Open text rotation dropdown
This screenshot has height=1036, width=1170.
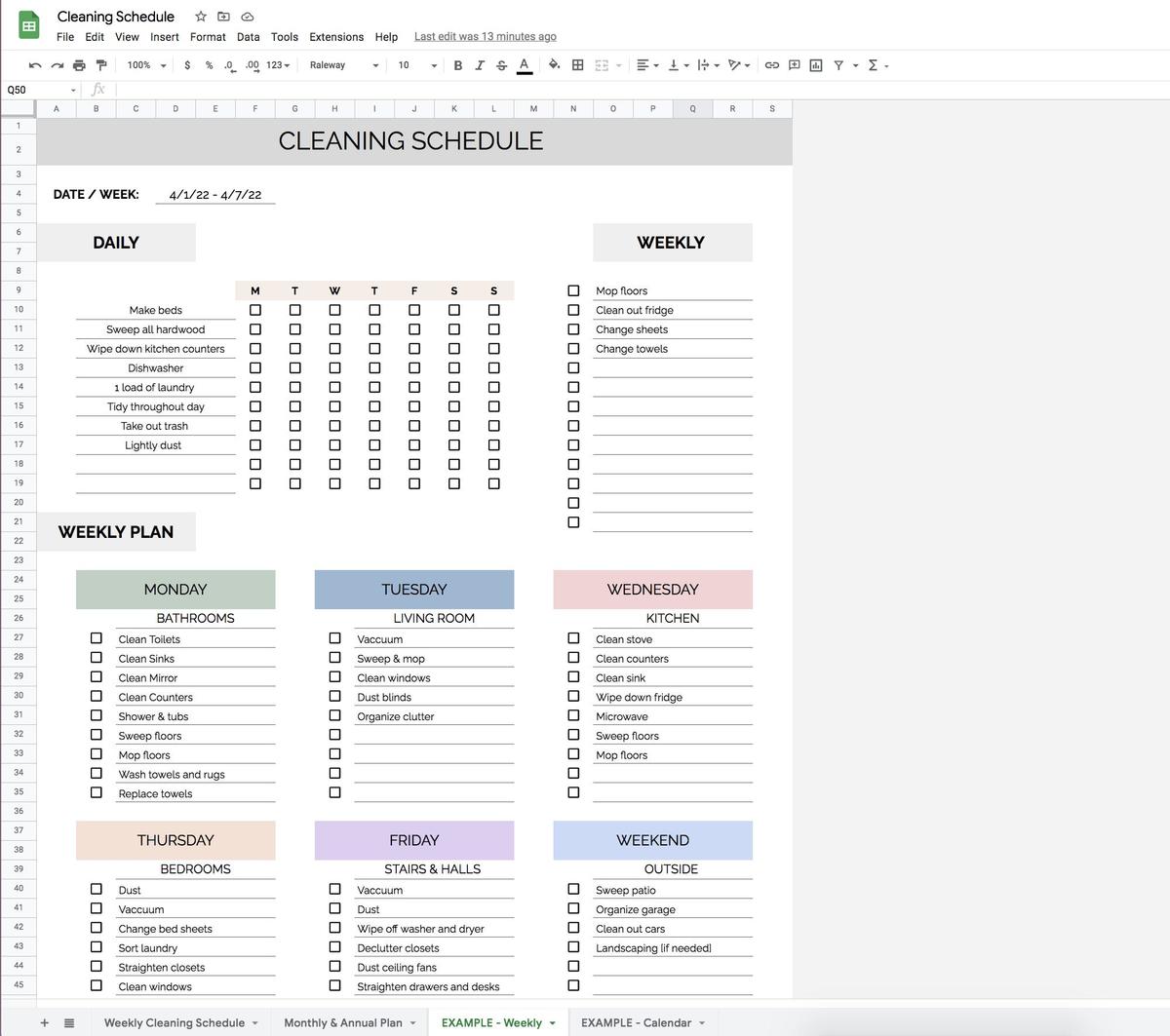click(x=739, y=65)
